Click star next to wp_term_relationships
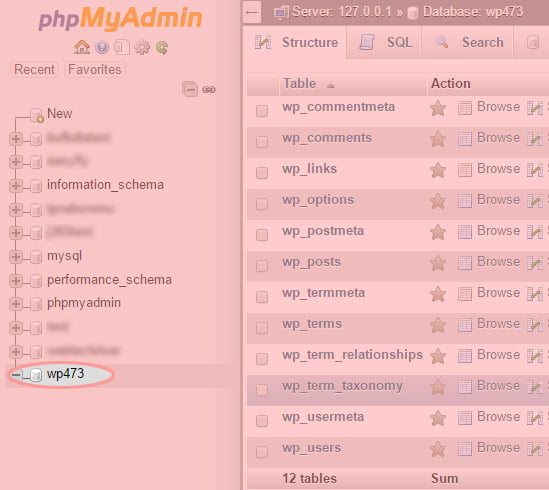Screen dimensions: 549x490 [438, 356]
